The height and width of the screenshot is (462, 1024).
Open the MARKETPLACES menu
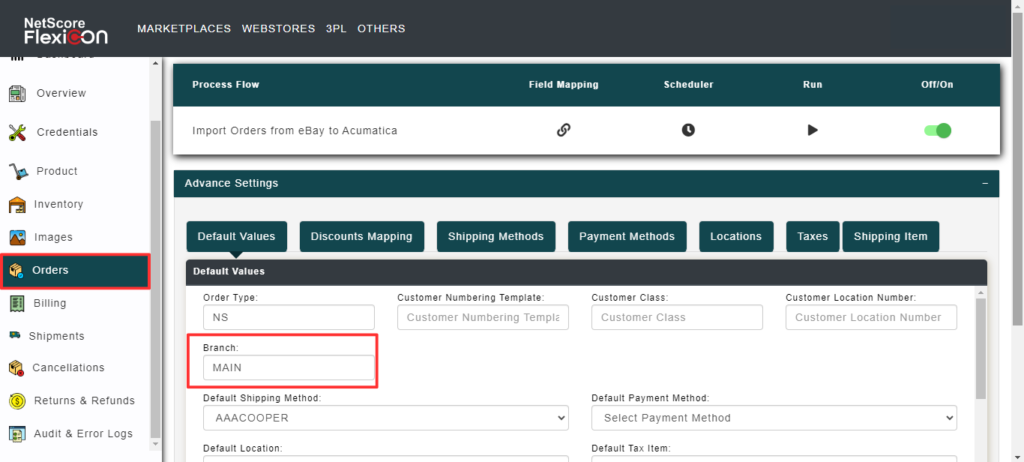point(184,29)
